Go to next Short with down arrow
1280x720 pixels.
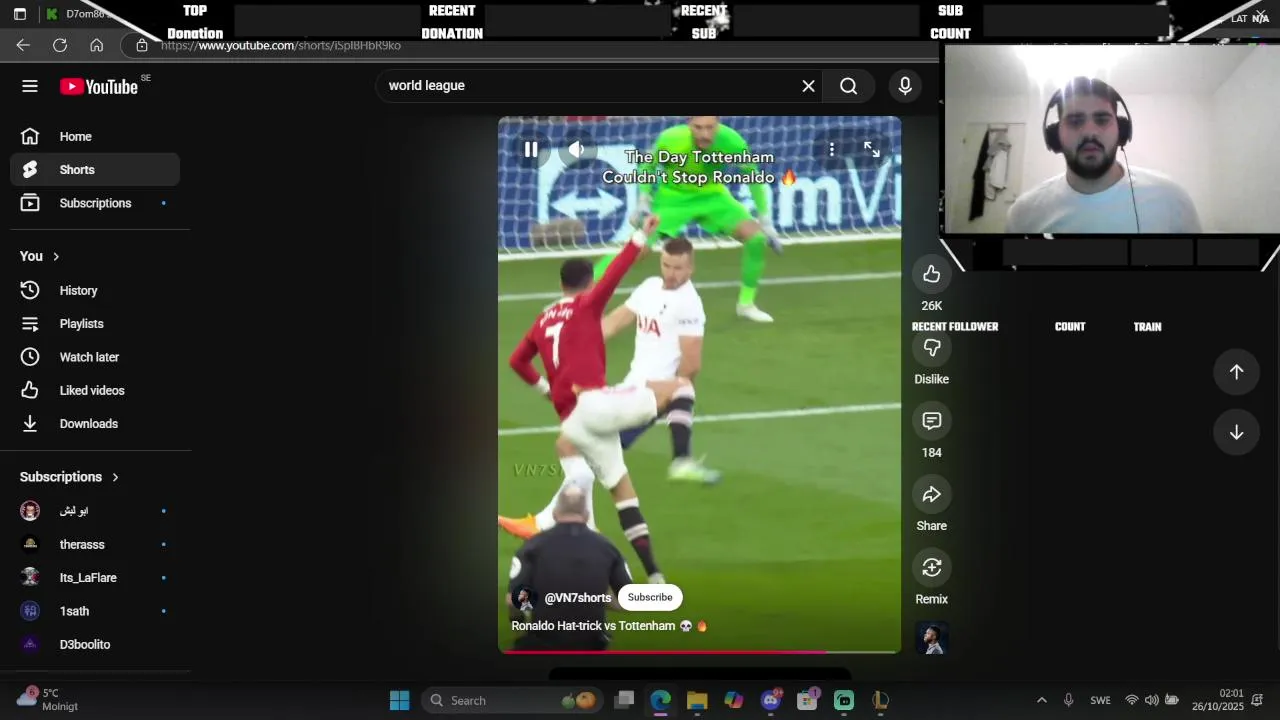(x=1236, y=432)
